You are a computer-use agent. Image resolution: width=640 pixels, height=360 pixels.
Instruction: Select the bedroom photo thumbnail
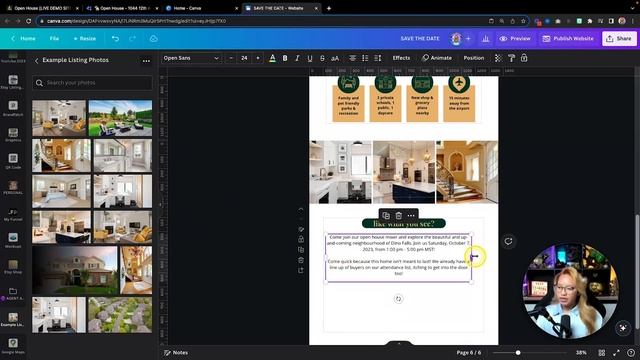click(62, 191)
